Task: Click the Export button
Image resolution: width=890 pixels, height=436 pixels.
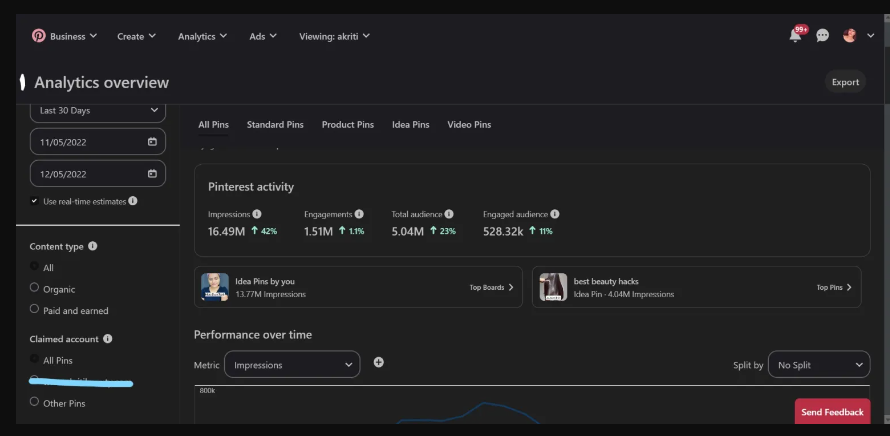Action: (845, 82)
